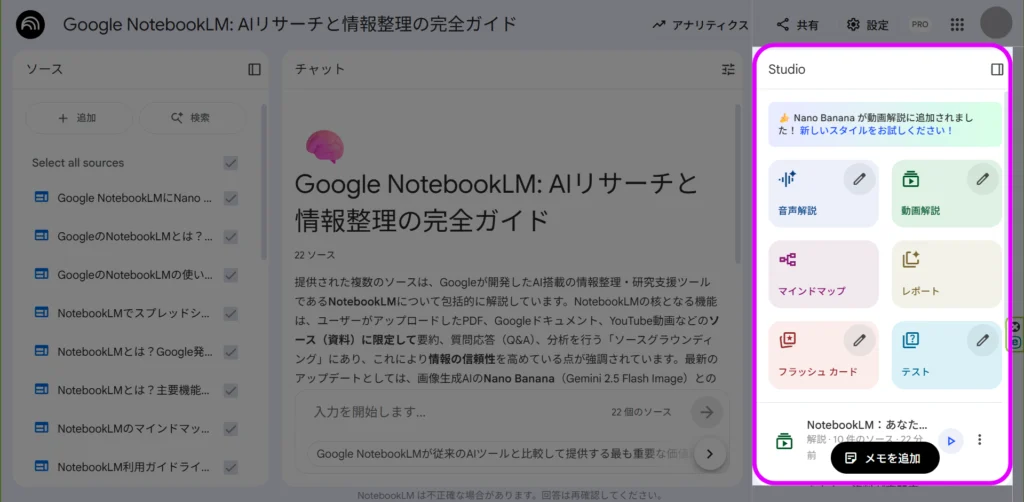
Task: Edit the 動画解説 tile with pencil icon
Action: pyautogui.click(x=983, y=179)
